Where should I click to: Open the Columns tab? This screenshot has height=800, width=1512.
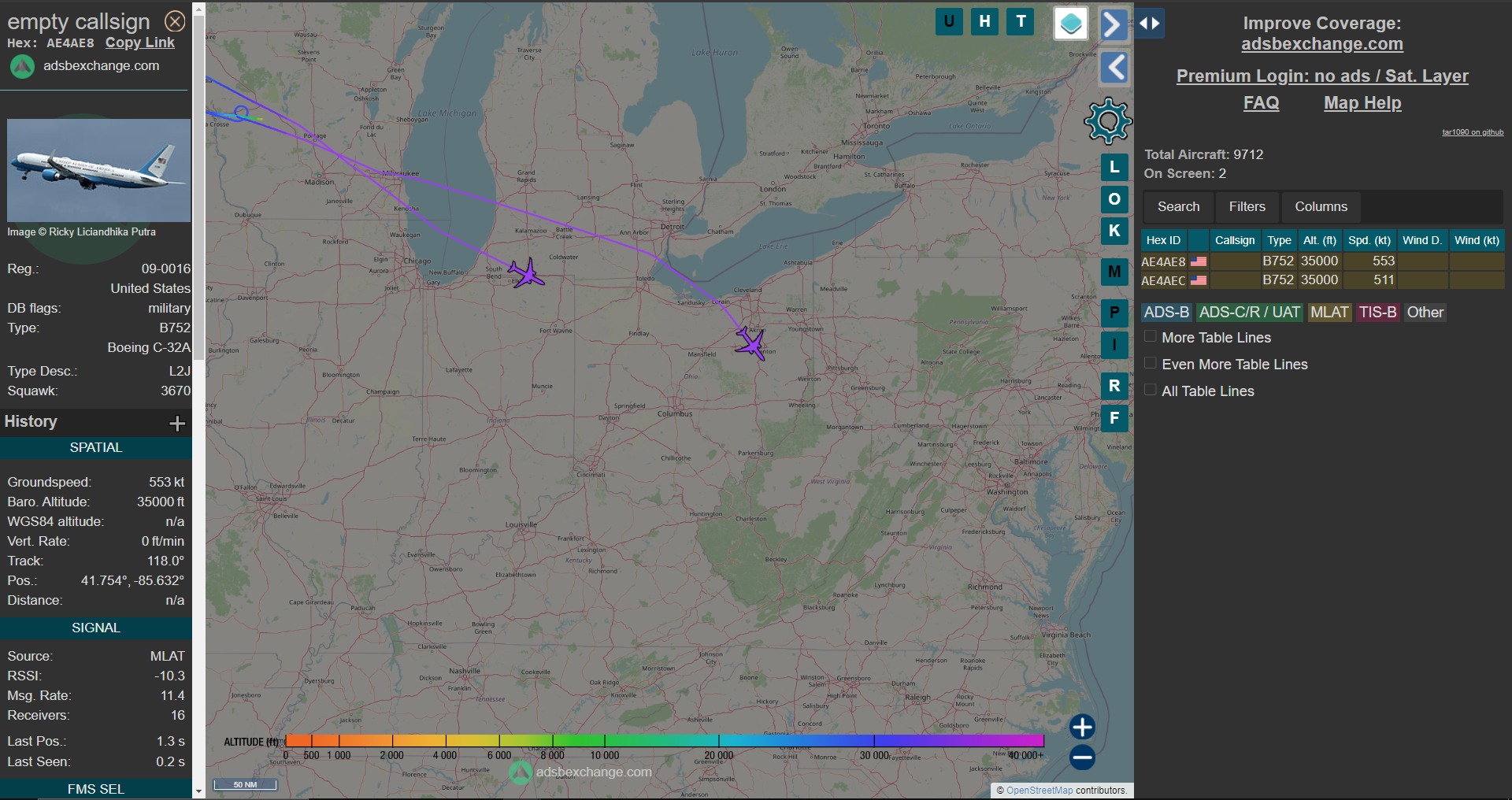[x=1321, y=207]
